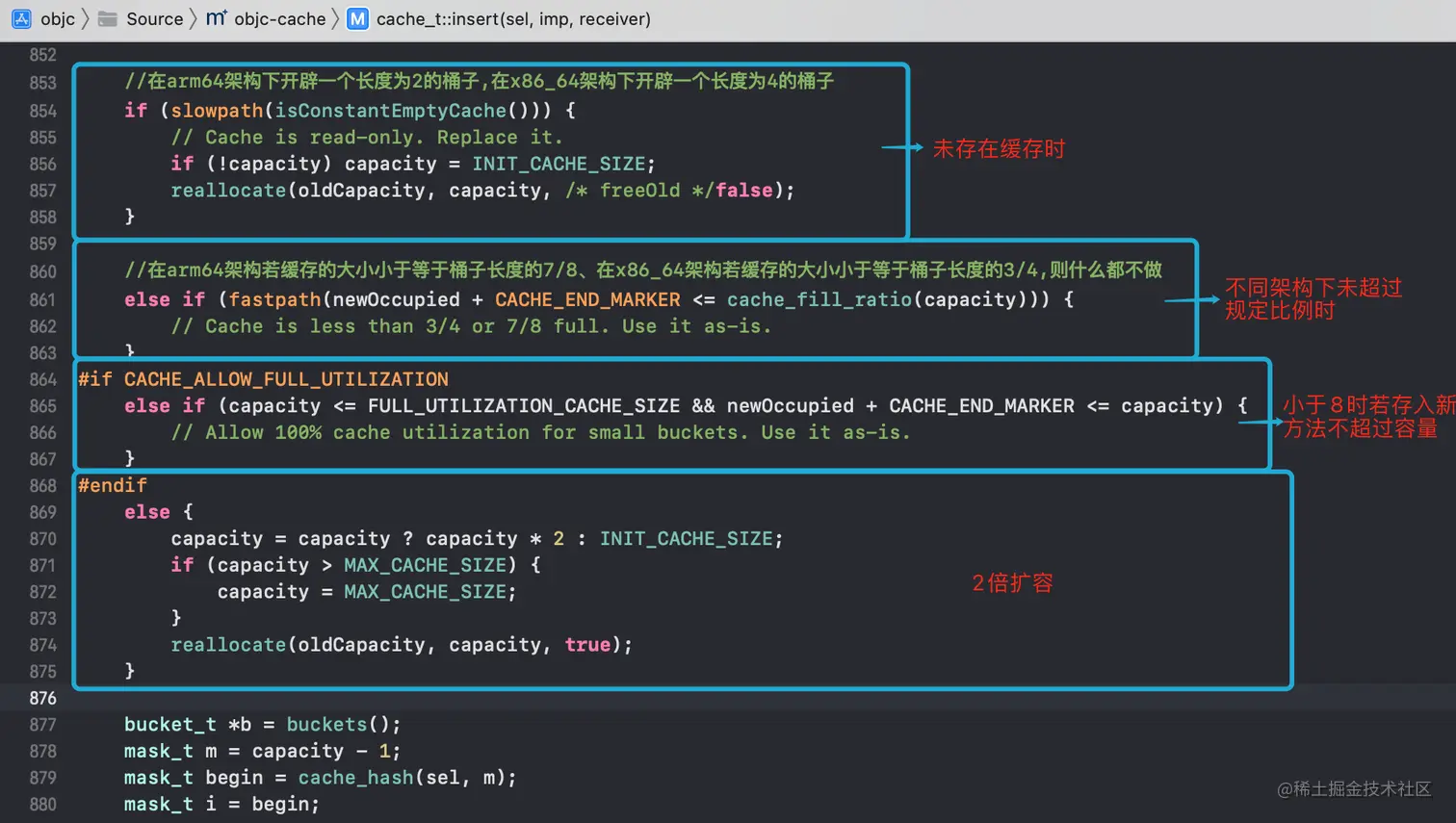
Task: Click the else keyword on line 869
Action: coord(147,512)
